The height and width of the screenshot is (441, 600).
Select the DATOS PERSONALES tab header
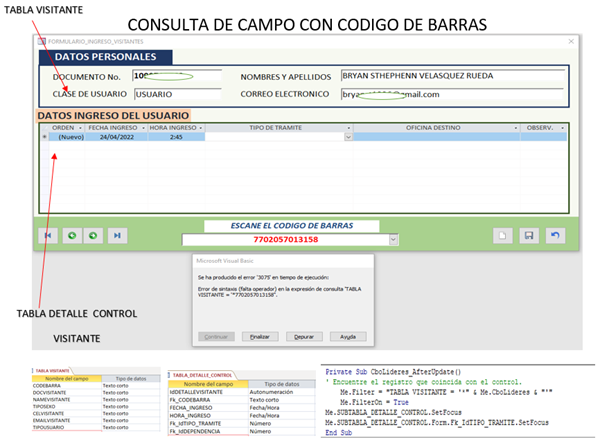click(105, 57)
